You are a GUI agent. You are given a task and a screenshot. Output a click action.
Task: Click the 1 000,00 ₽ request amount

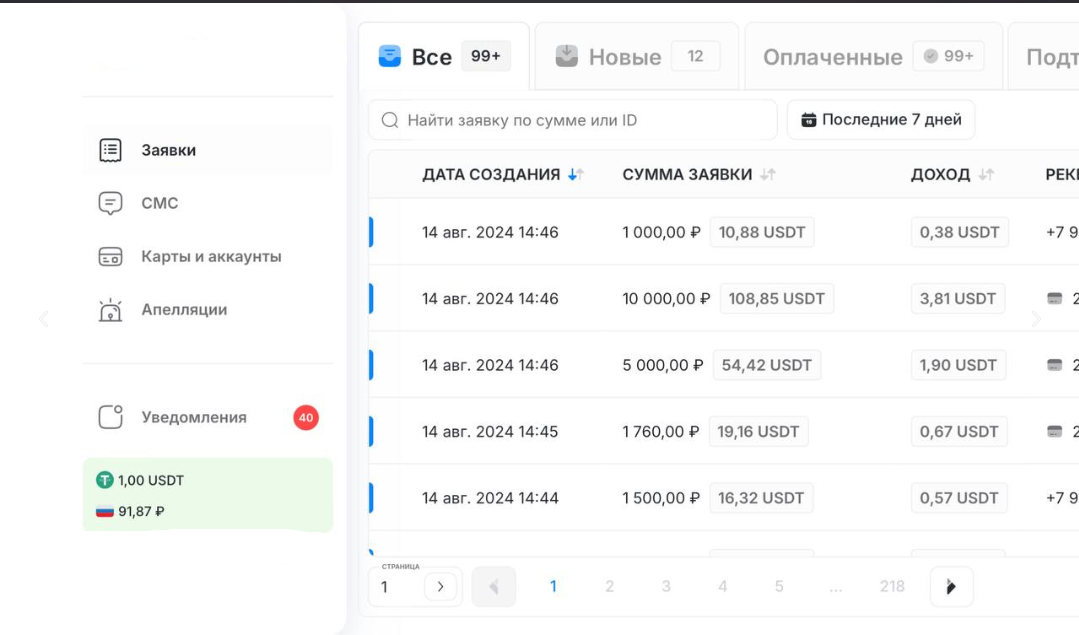[661, 233]
